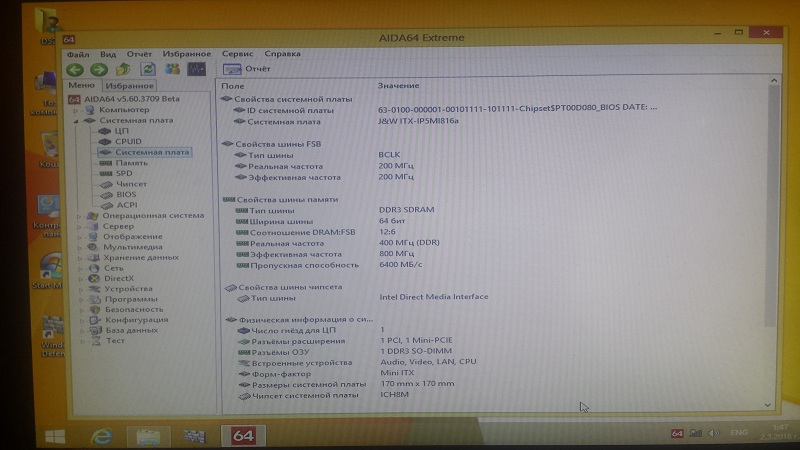Select the Компьютер tree item

[x=124, y=110]
